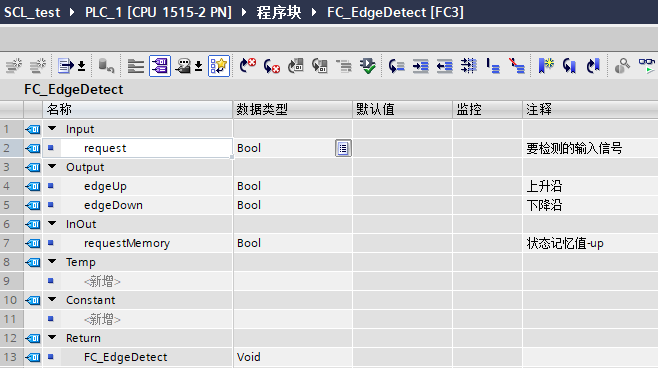
Task: Turn monitoring on with the glasses icon
Action: [647, 66]
